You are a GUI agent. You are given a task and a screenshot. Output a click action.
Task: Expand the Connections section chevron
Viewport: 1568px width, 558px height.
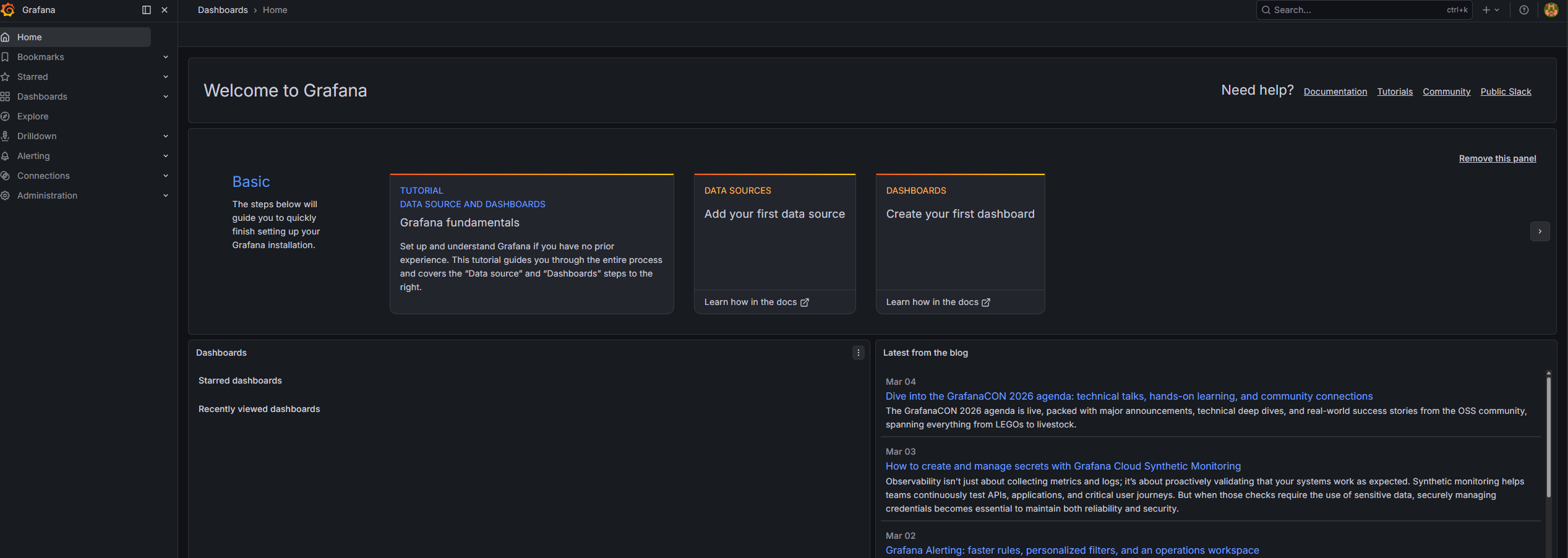[x=166, y=176]
